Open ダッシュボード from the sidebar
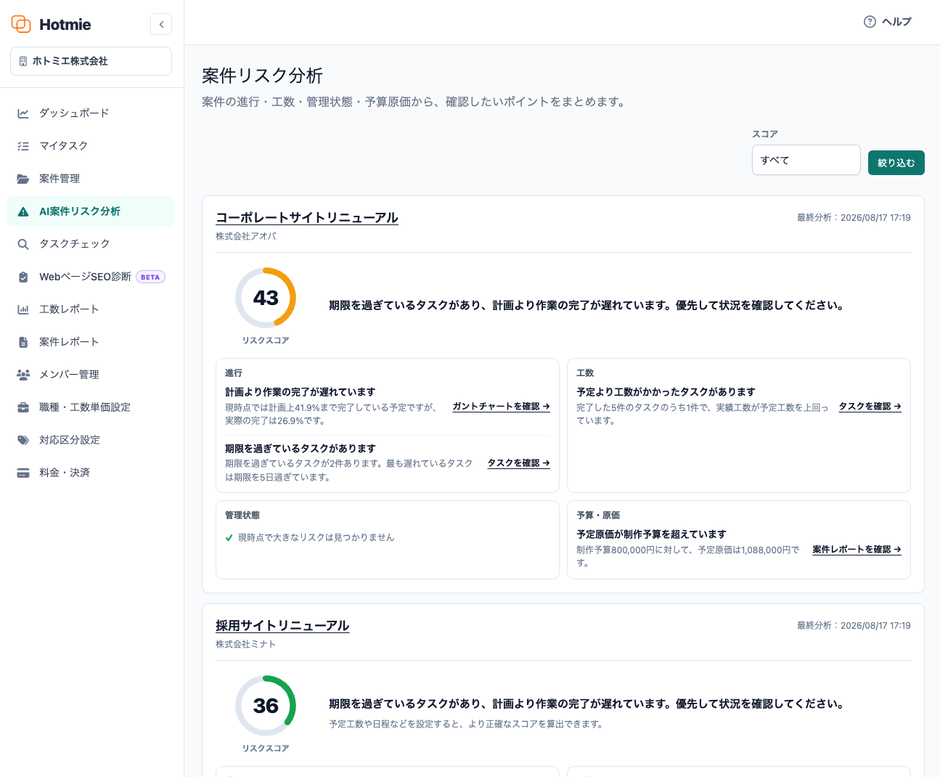Viewport: 940px width, 777px height. tap(91, 113)
